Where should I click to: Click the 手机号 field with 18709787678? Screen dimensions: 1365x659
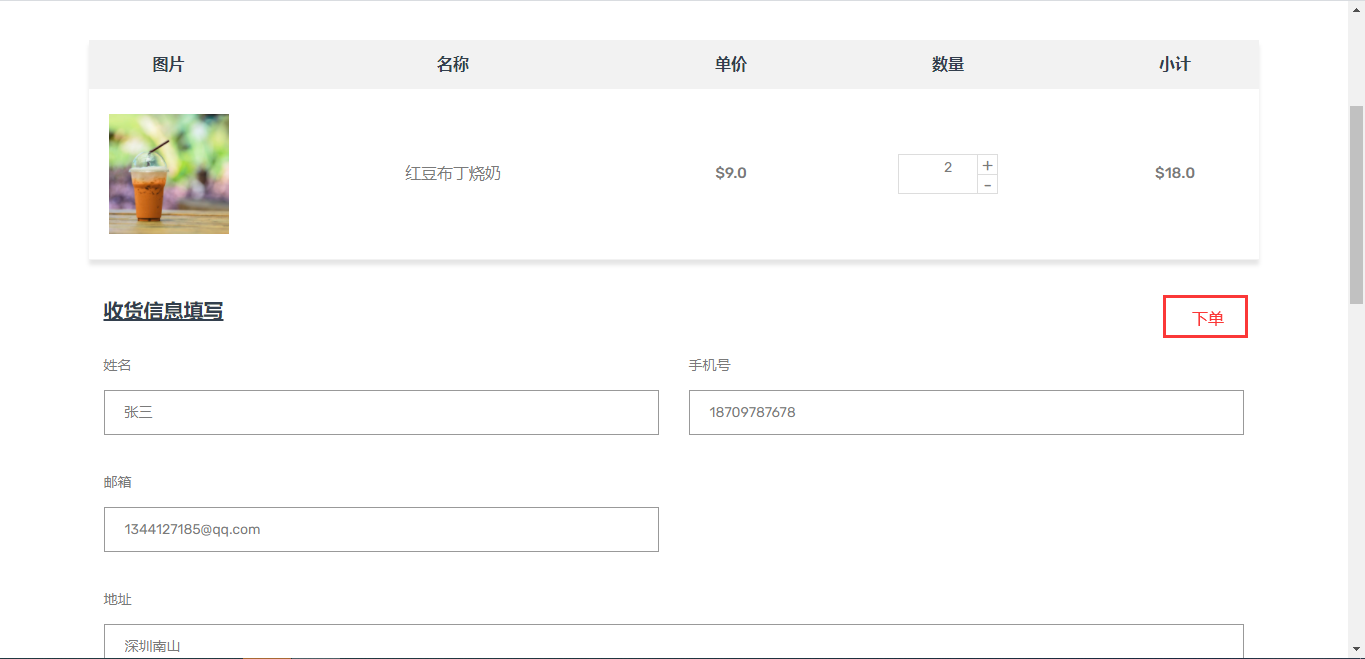966,412
